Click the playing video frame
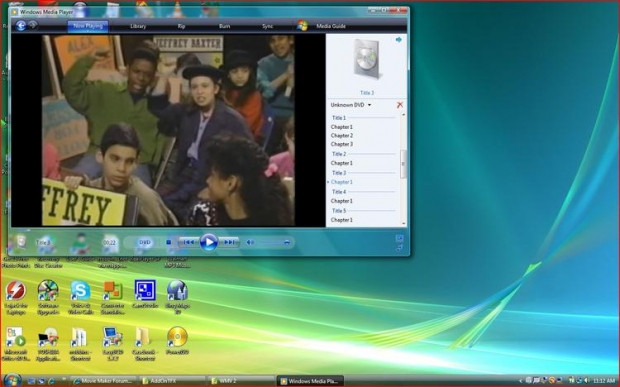620x387 pixels. coord(168,130)
